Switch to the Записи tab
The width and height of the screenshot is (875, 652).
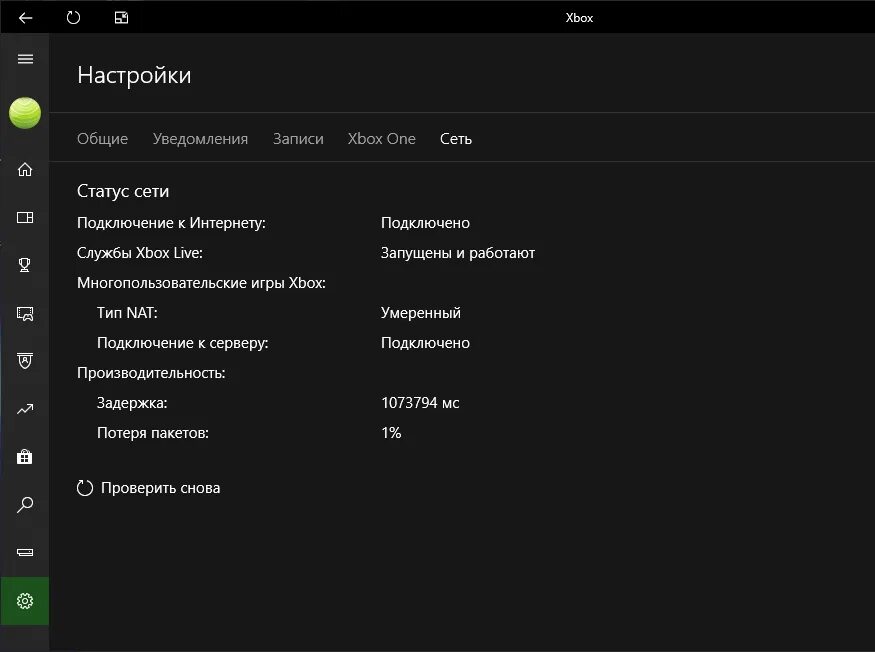[x=298, y=138]
